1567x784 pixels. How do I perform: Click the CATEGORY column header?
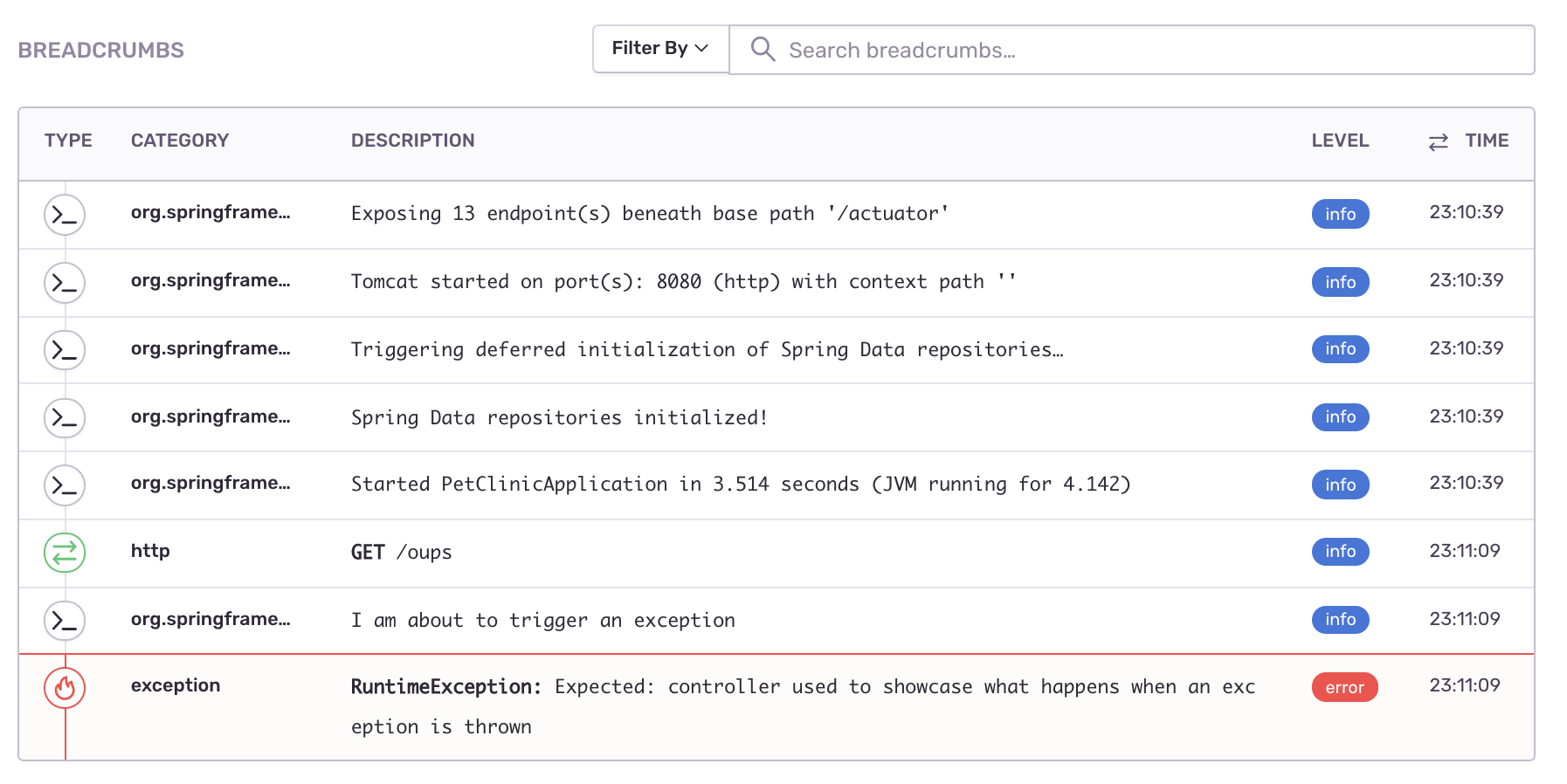(180, 141)
